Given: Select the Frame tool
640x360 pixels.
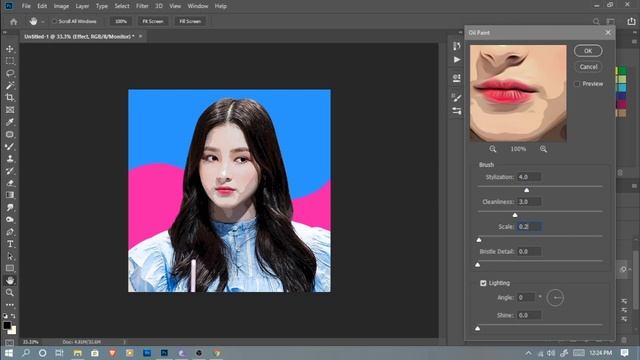Looking at the screenshot, I should point(10,110).
